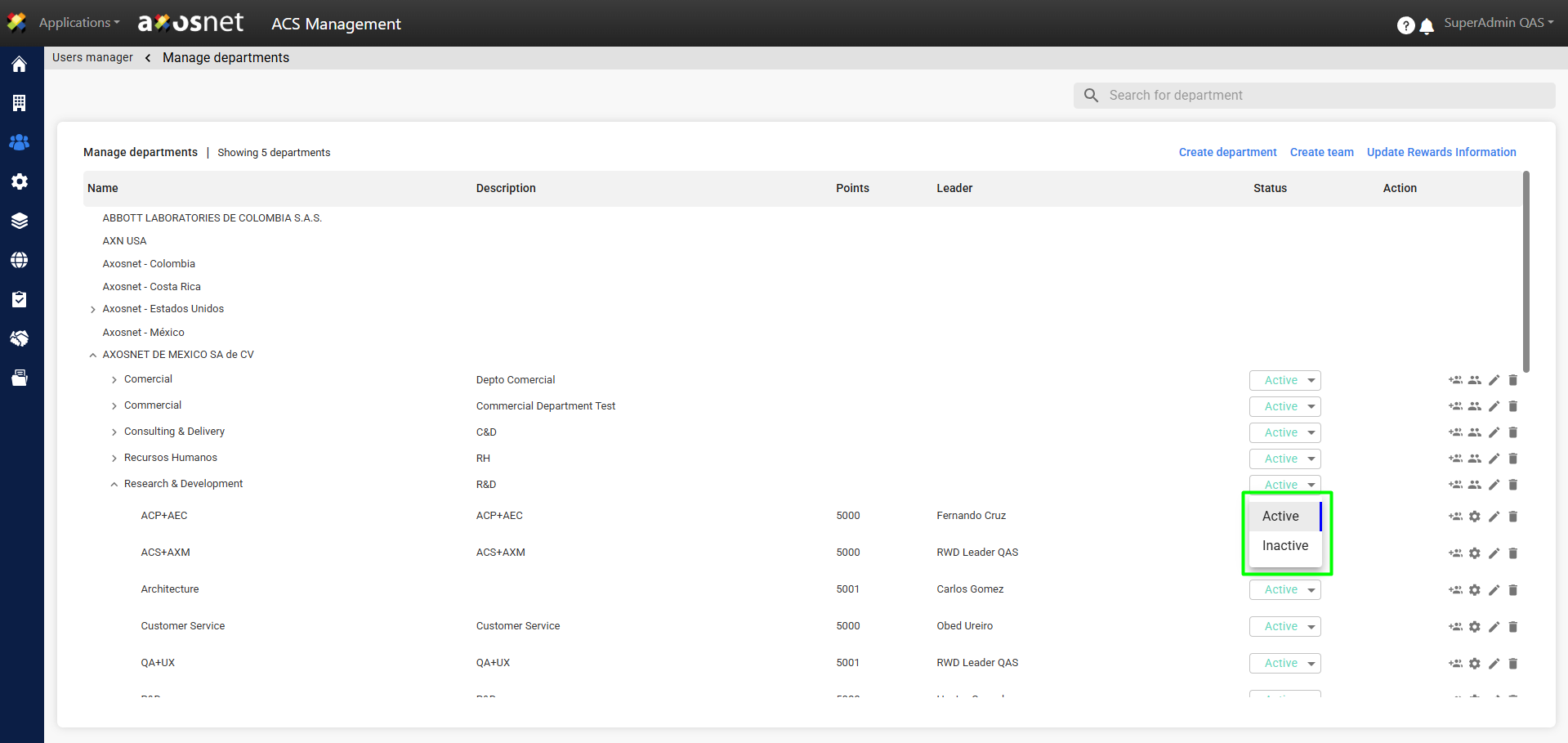
Task: Open the notifications bell
Action: [x=1427, y=26]
